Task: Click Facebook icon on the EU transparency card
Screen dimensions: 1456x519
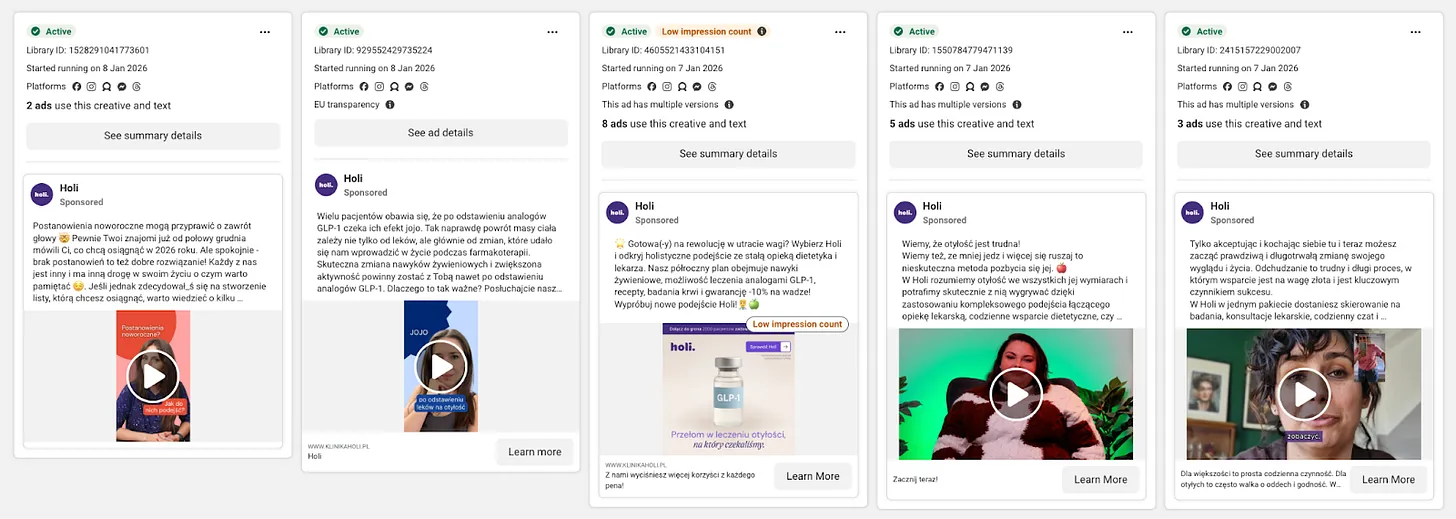Action: [365, 87]
